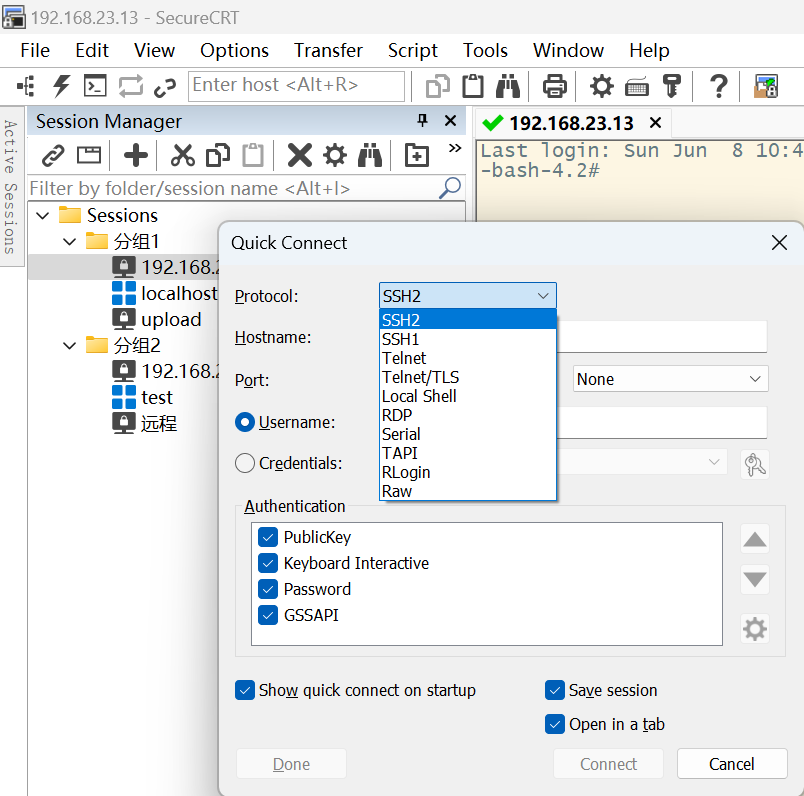Click the Quick Connect lightning icon
Screen dimensions: 804x796
point(61,86)
